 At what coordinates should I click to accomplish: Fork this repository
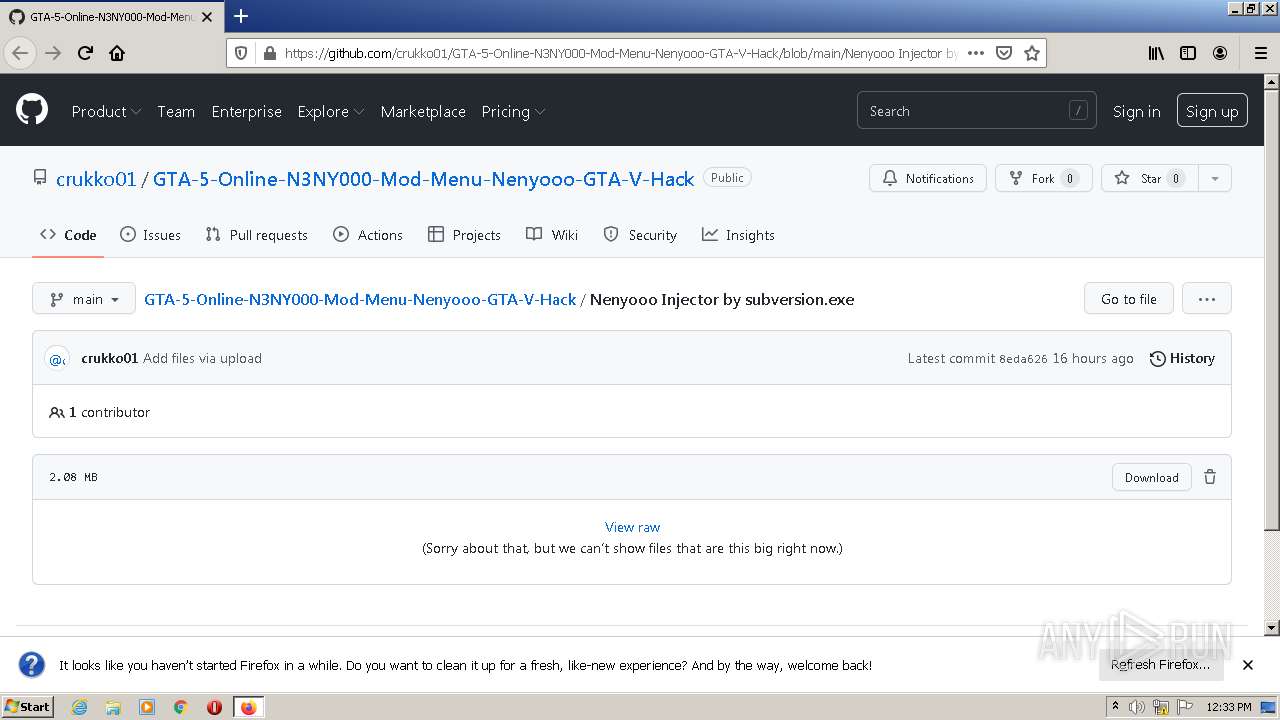pyautogui.click(x=1043, y=178)
